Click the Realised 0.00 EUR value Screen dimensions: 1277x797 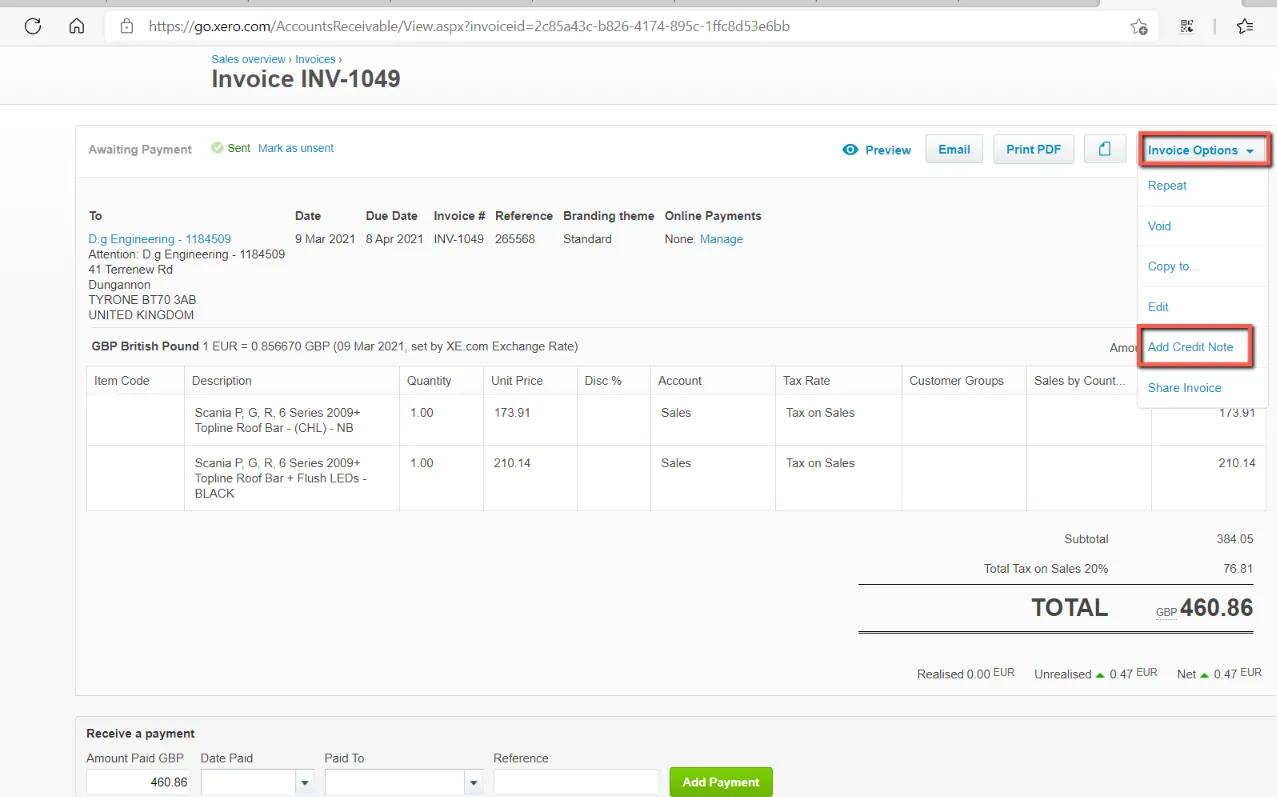tap(990, 673)
